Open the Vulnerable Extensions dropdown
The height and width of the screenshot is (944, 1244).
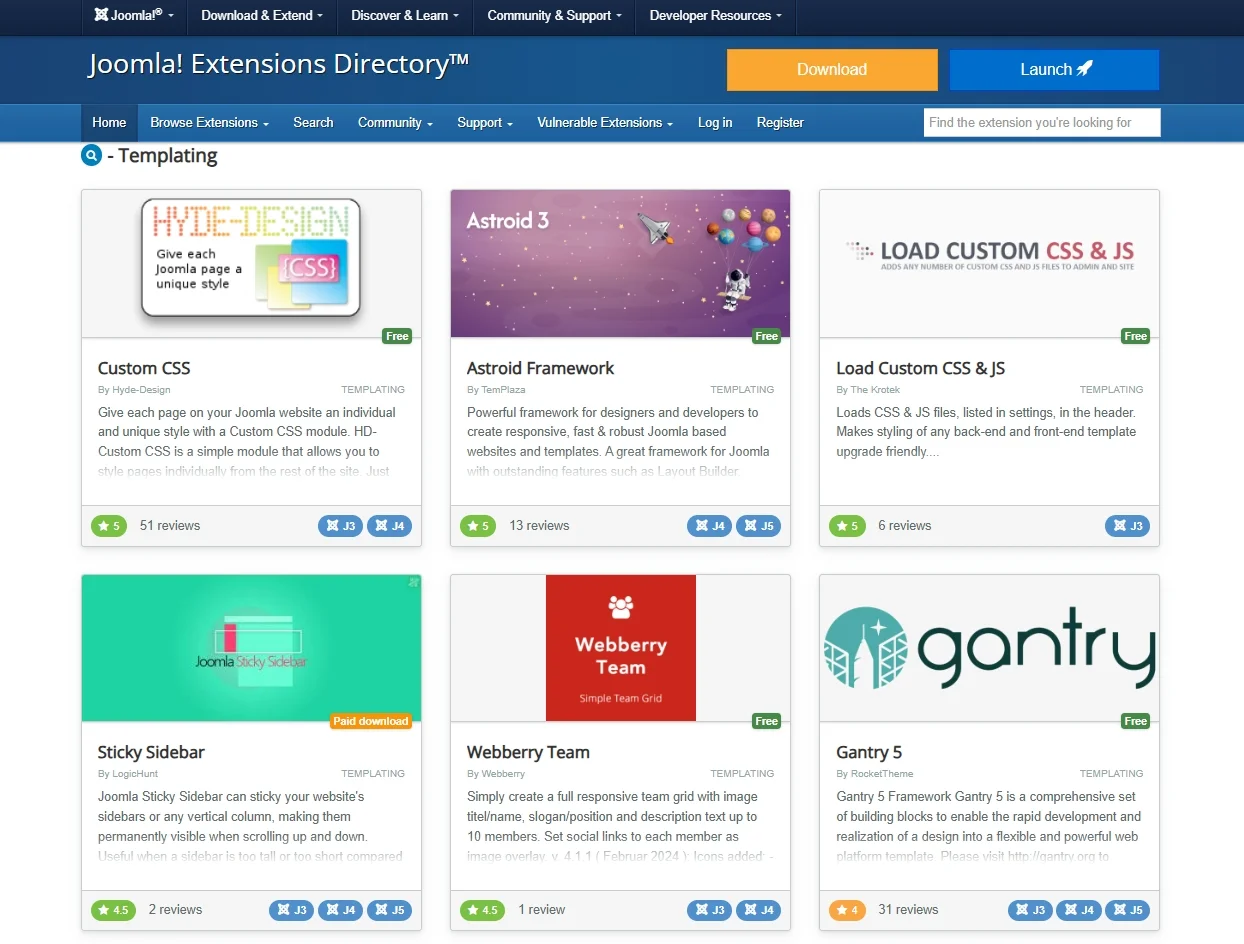click(605, 123)
